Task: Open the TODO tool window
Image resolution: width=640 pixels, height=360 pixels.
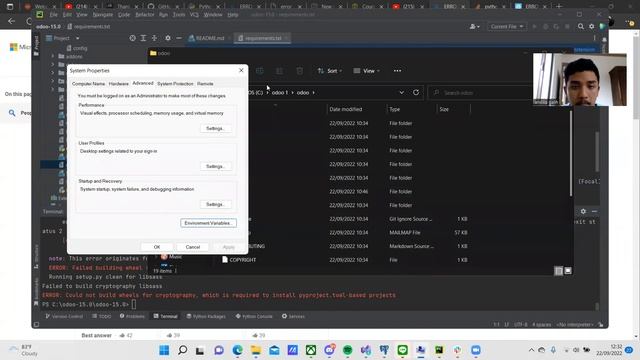Action: [x=101, y=316]
